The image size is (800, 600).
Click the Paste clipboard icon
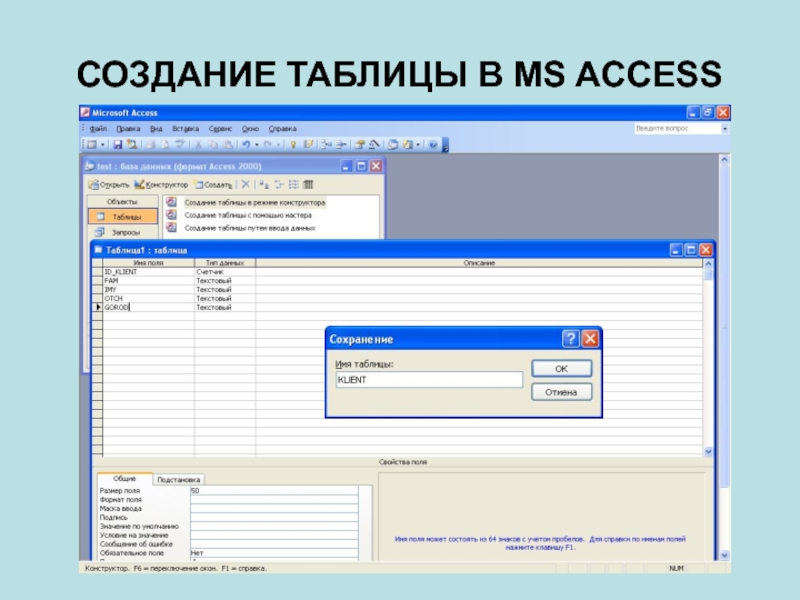(228, 145)
